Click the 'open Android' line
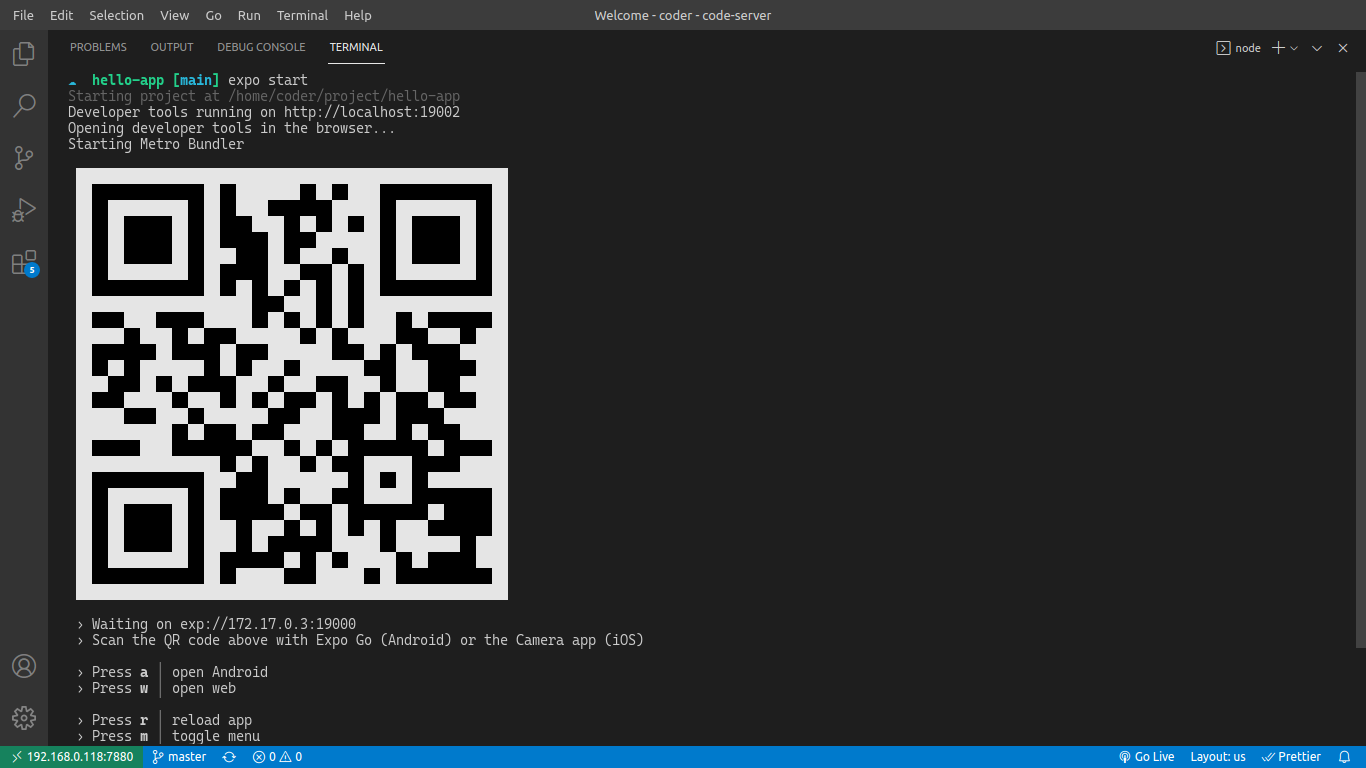 click(x=220, y=672)
